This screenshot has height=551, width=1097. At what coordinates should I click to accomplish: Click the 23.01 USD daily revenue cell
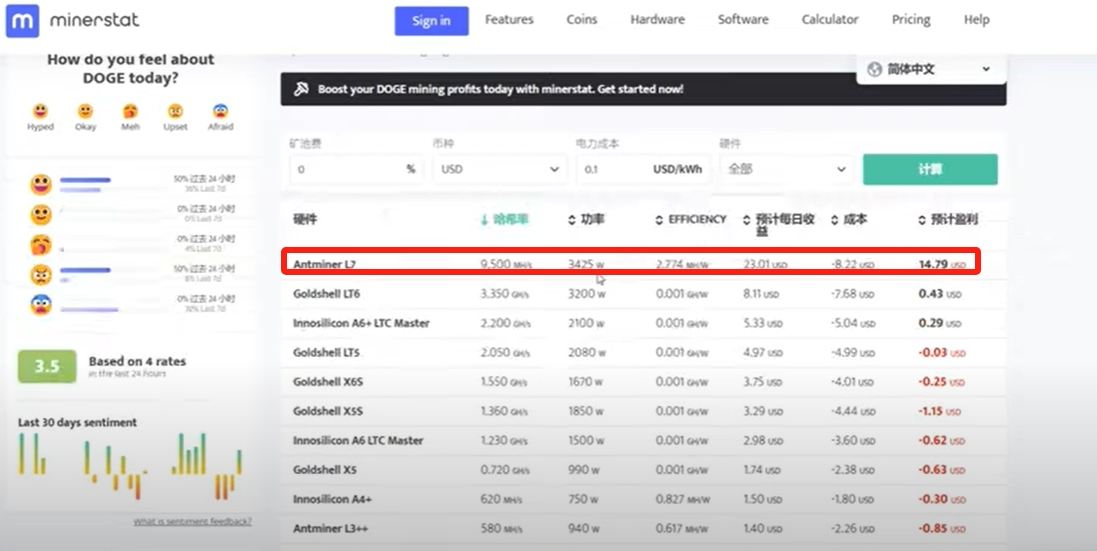point(765,265)
